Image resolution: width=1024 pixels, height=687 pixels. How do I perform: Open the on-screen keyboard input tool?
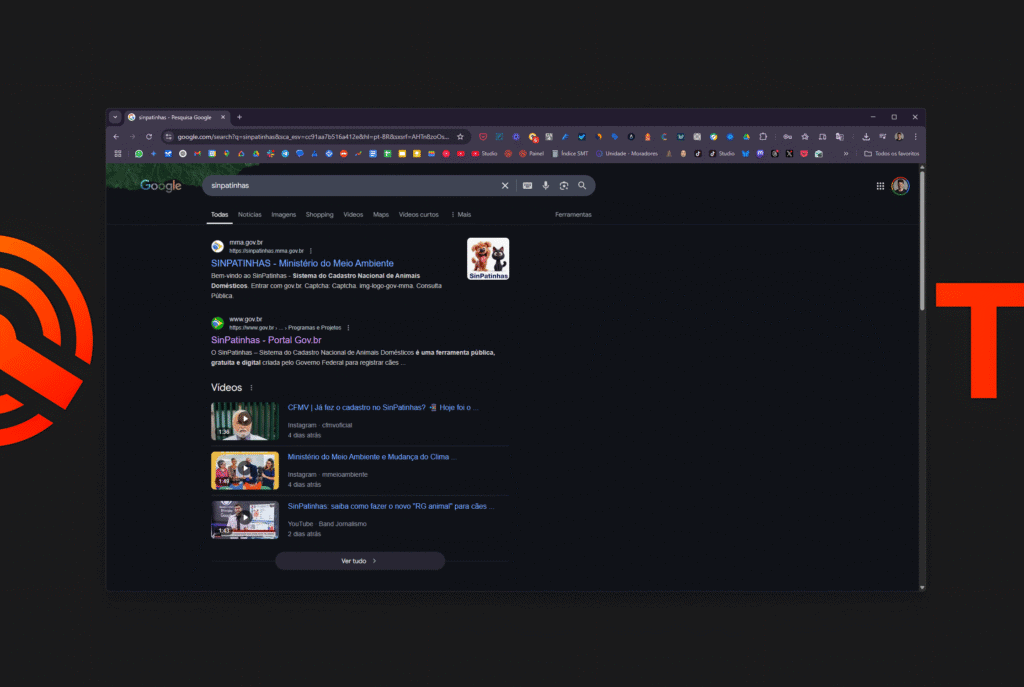tap(527, 186)
